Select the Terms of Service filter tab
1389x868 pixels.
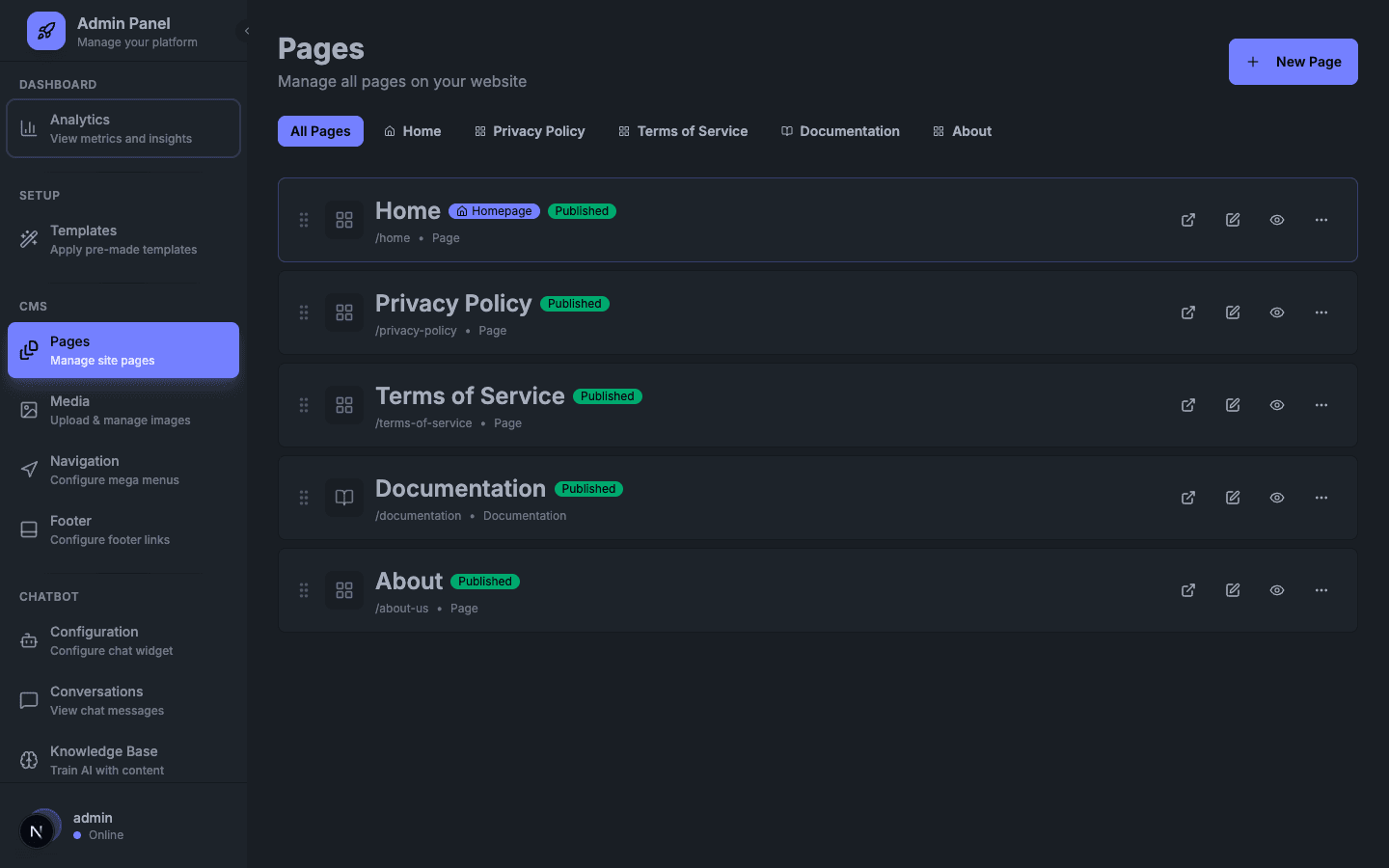(683, 130)
